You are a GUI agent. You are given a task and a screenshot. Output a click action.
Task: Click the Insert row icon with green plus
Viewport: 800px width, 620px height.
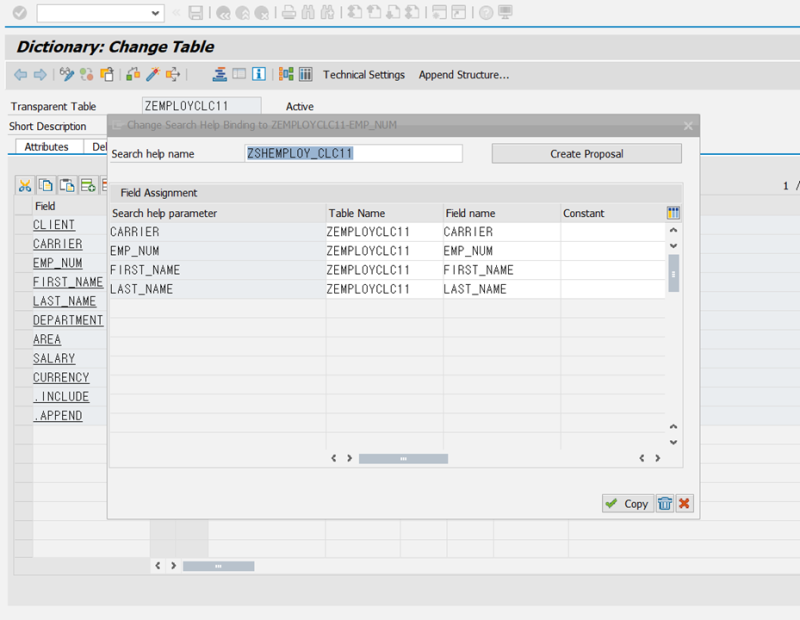(x=86, y=185)
